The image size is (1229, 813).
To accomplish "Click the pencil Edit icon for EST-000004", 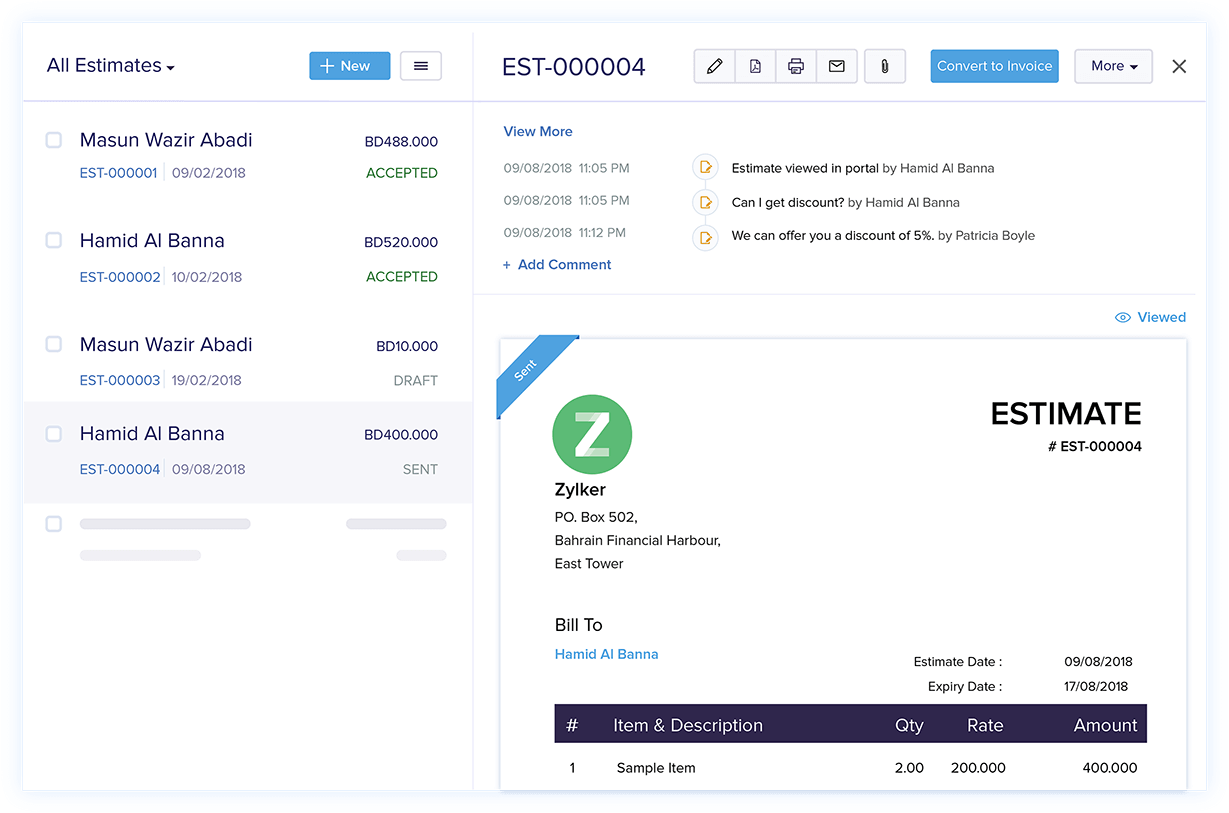I will pyautogui.click(x=714, y=66).
